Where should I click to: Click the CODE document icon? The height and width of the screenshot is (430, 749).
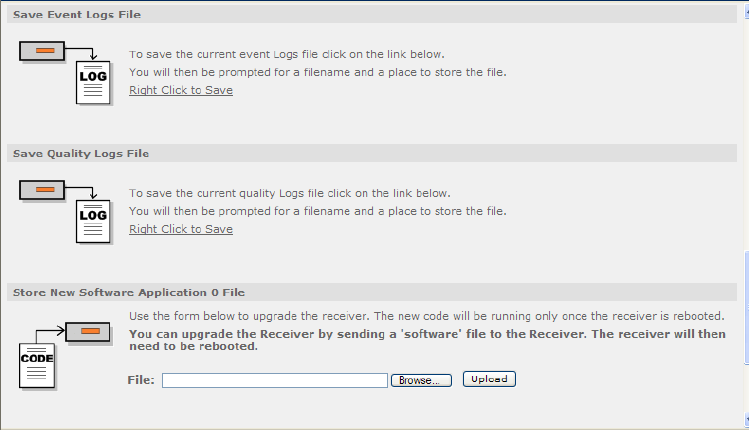pos(36,365)
